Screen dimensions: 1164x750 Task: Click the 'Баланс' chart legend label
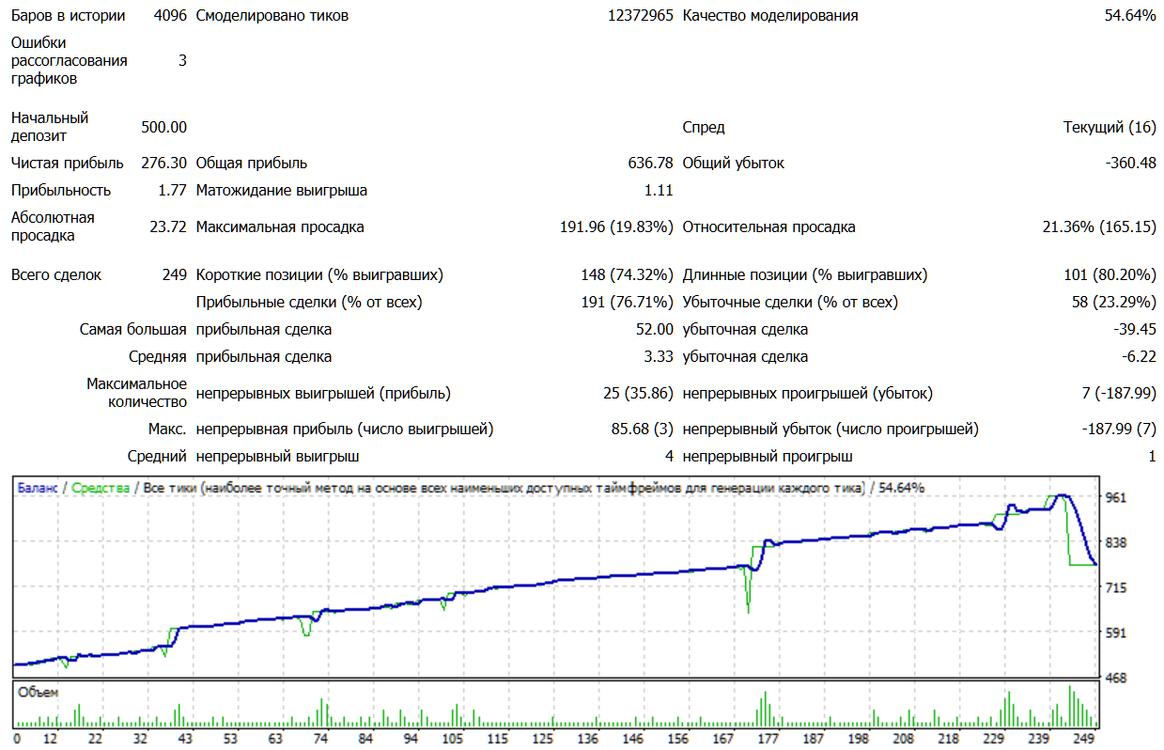[37, 488]
